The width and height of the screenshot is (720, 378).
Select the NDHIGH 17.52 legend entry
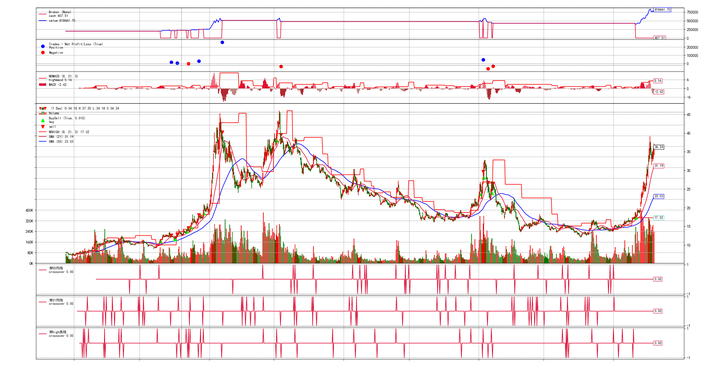coord(64,132)
